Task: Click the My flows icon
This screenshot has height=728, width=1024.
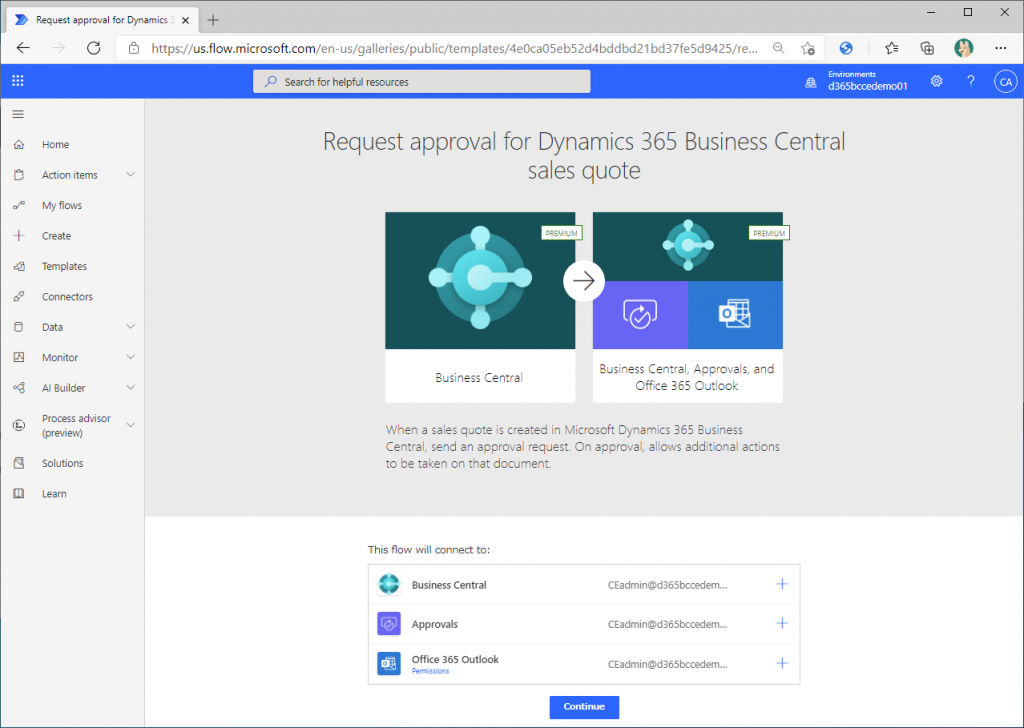Action: [x=19, y=205]
